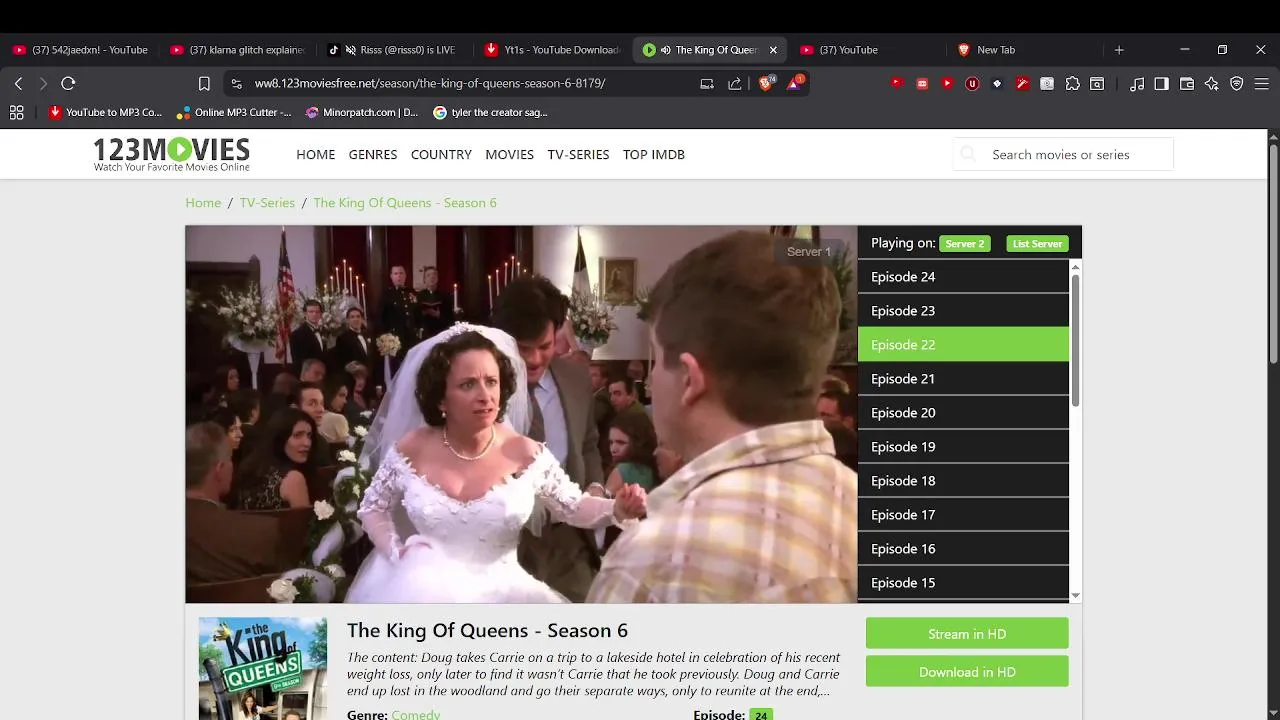Click the Stream in HD button
1280x720 pixels.
pyautogui.click(x=967, y=634)
